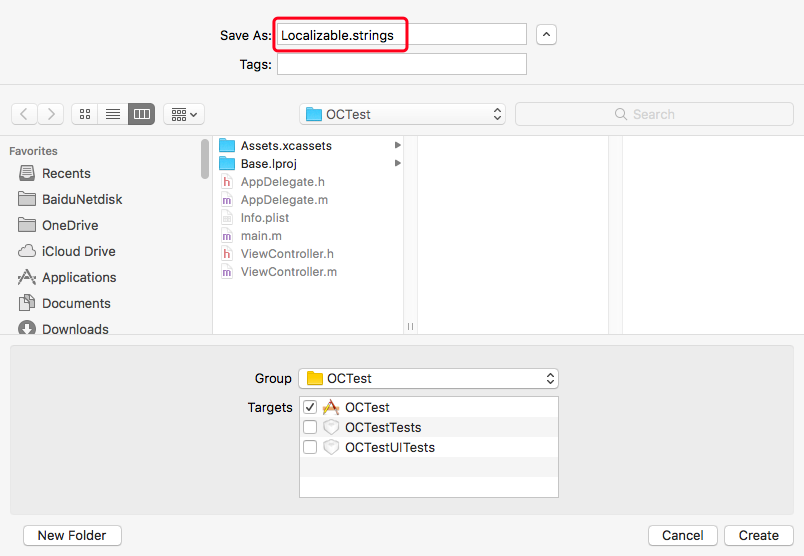Expand the Assets.xcassets folder arrow
The width and height of the screenshot is (804, 556).
tap(397, 146)
